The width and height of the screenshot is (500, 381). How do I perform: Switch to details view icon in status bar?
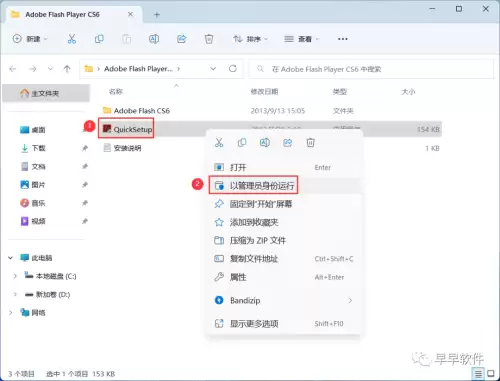[x=478, y=373]
